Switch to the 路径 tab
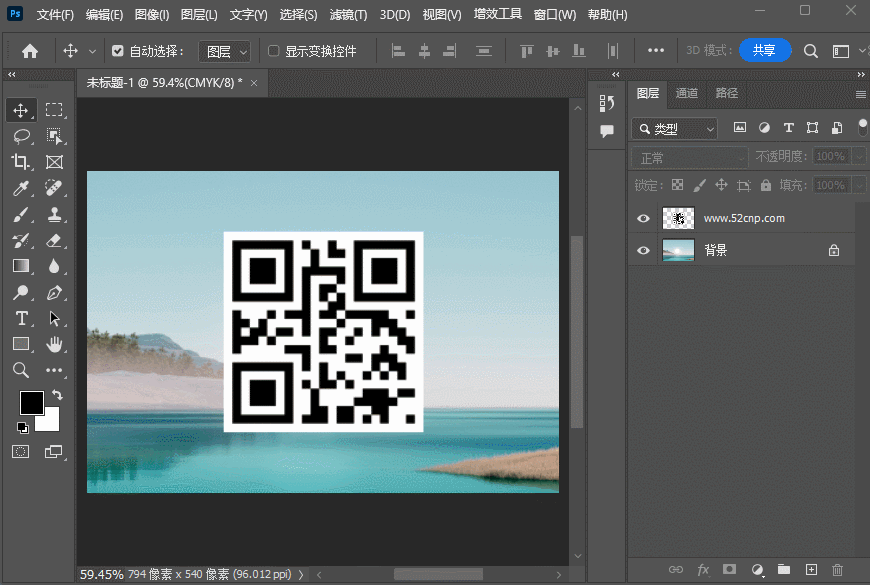870x585 pixels. click(x=726, y=93)
